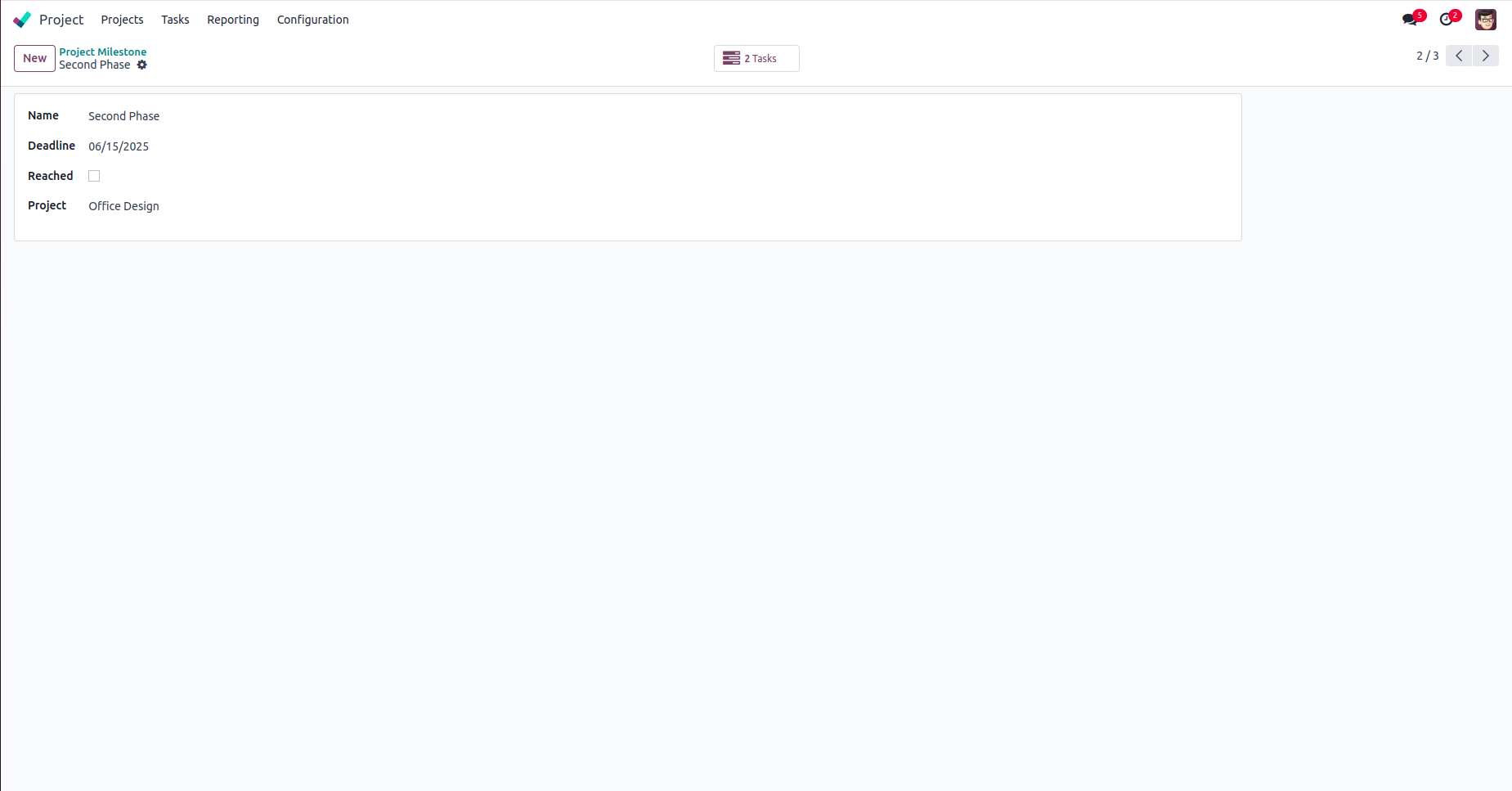Go to next milestone record arrow
The width and height of the screenshot is (1512, 791).
(1486, 56)
